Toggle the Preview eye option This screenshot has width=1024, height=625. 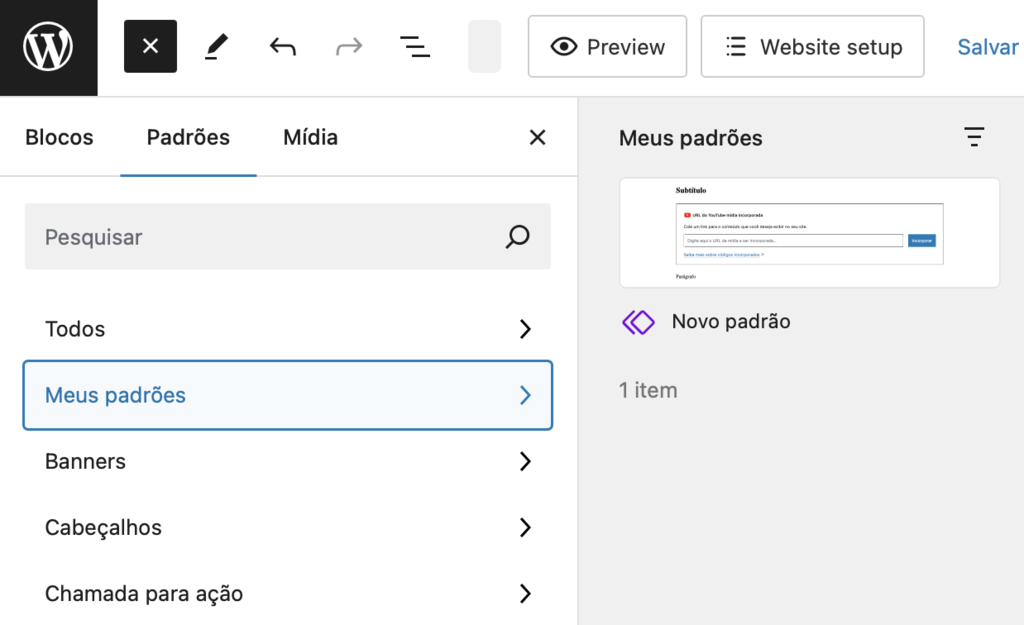pos(606,46)
